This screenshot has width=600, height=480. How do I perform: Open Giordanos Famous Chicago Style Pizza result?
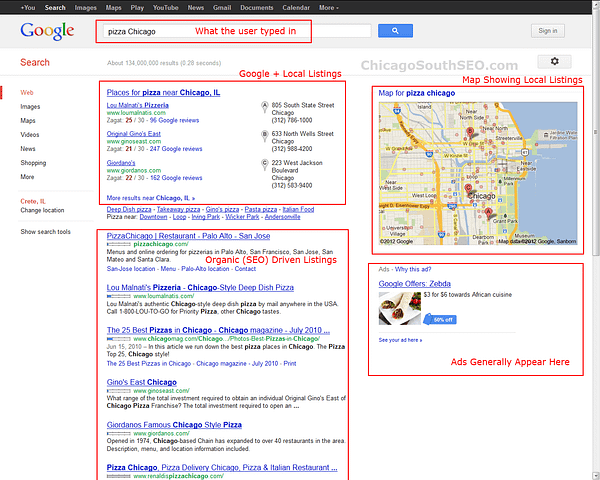pyautogui.click(x=174, y=424)
